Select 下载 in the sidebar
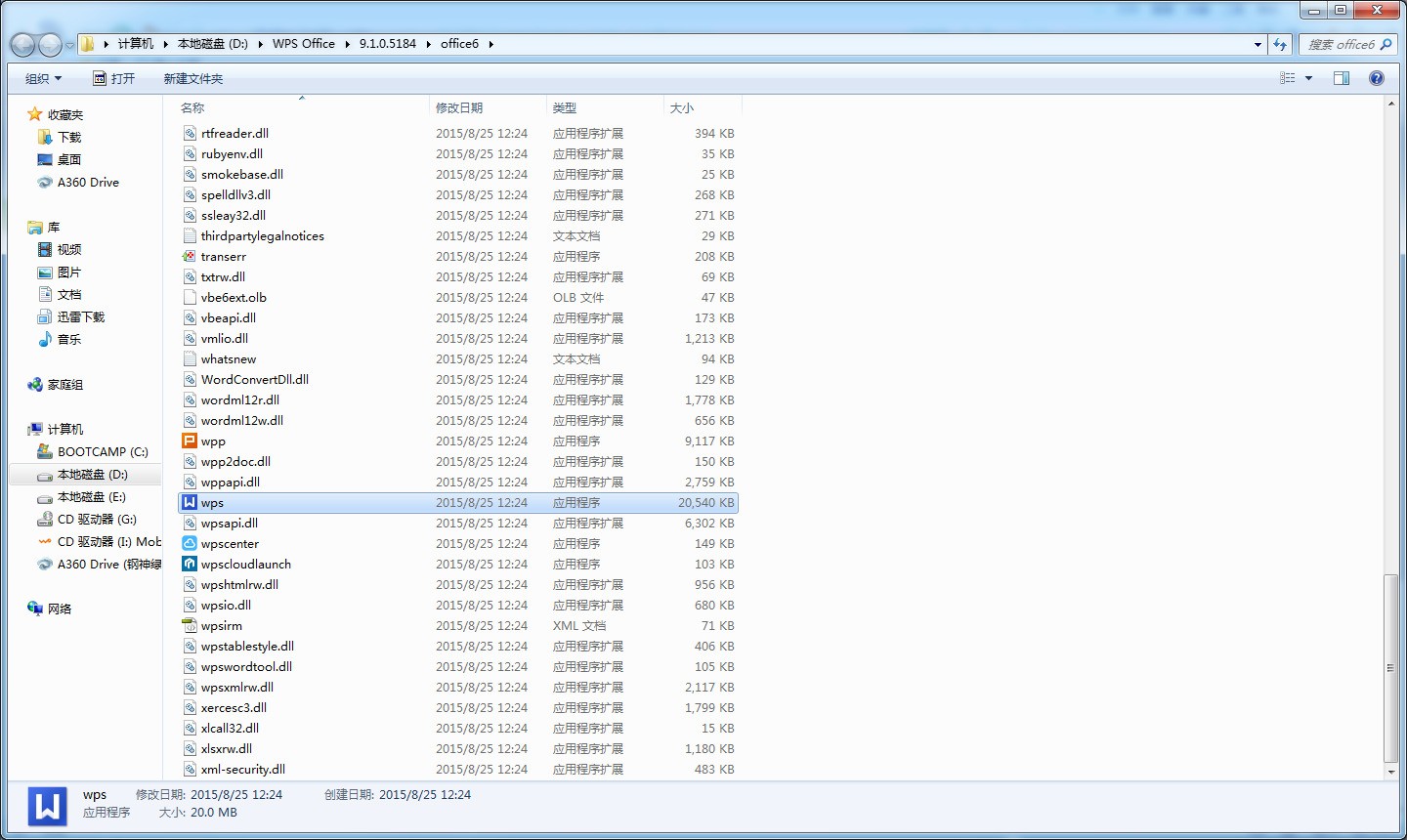Image resolution: width=1407 pixels, height=840 pixels. 69,137
